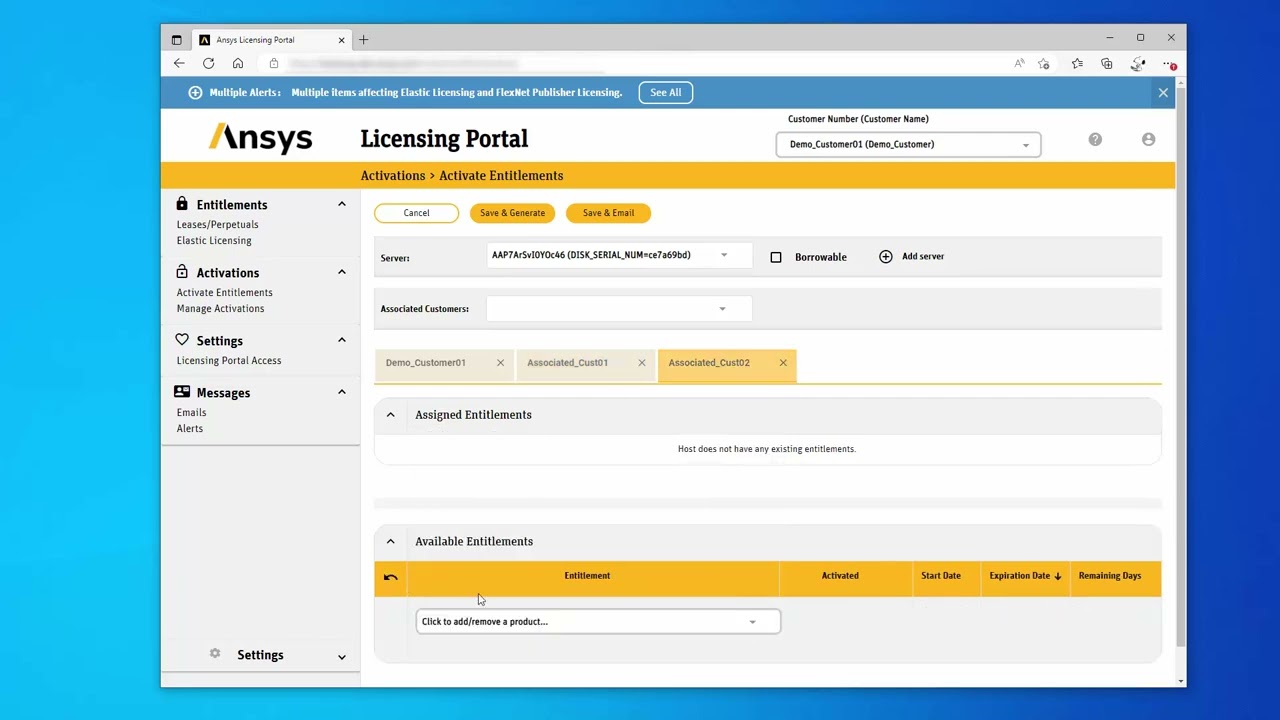Switch to the Associated_Cust01 tab
This screenshot has width=1280, height=720.
(567, 363)
